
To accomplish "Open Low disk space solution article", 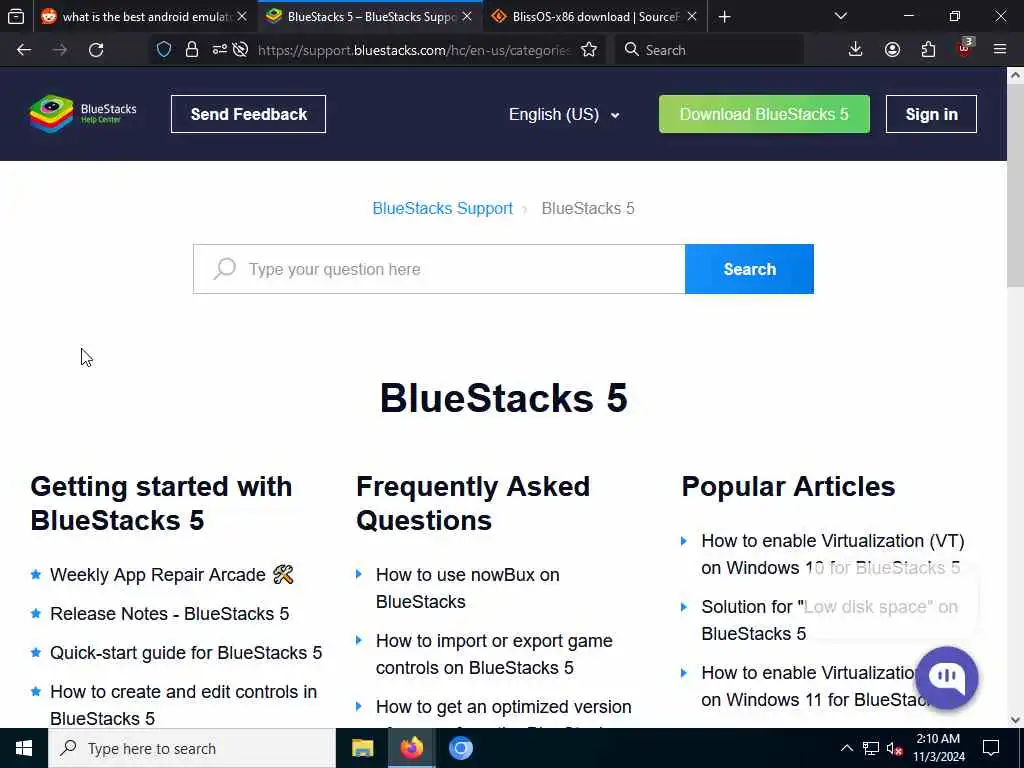I will pyautogui.click(x=829, y=620).
